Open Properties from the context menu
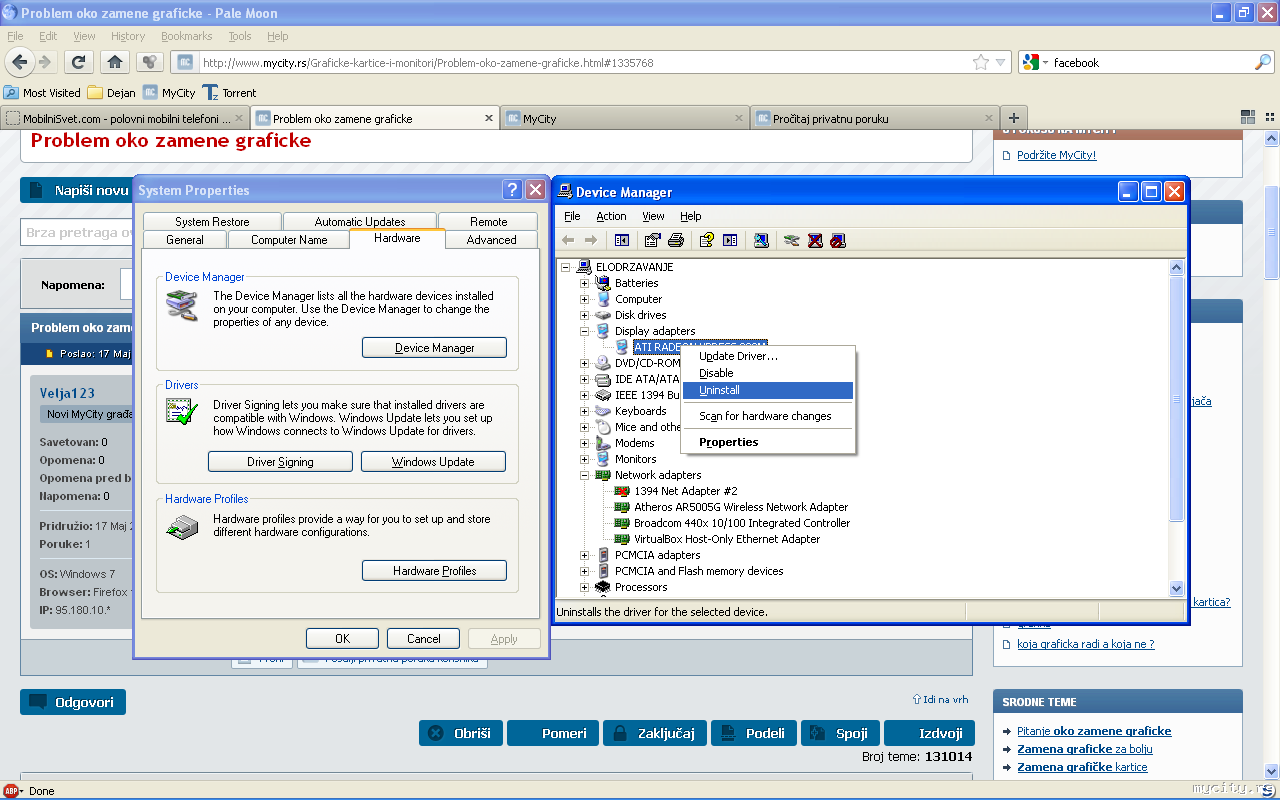Screen dimensions: 1280x800 (x=768, y=442)
